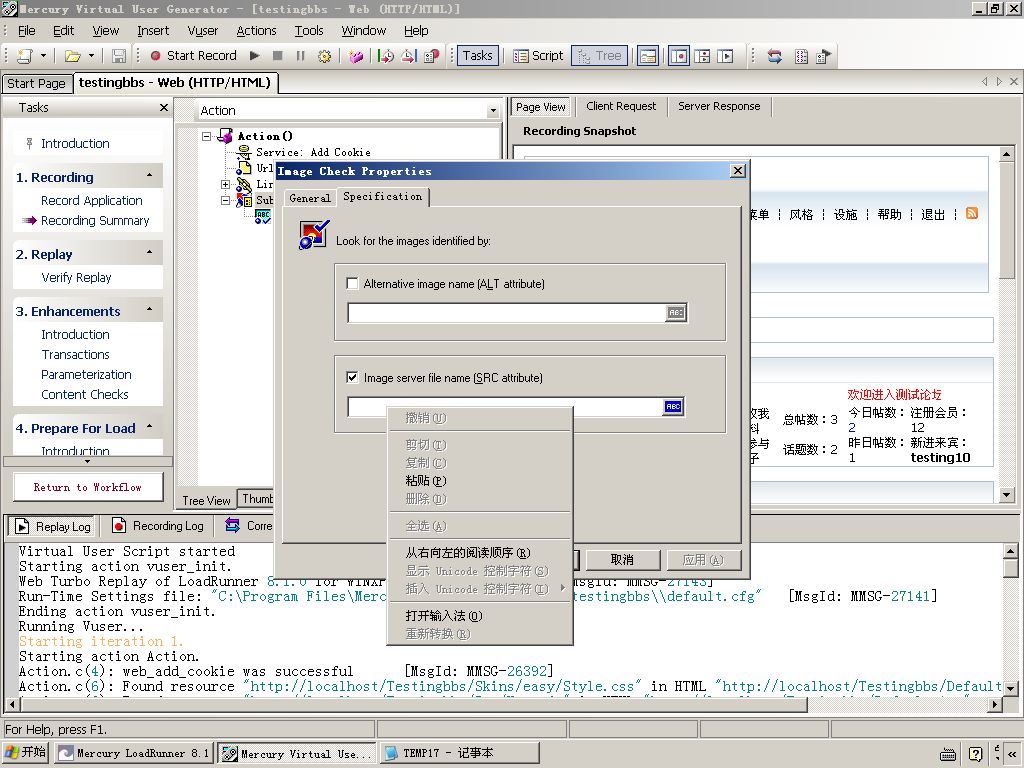Click the ALT attribute text input field
This screenshot has height=768, width=1024.
pyautogui.click(x=507, y=313)
